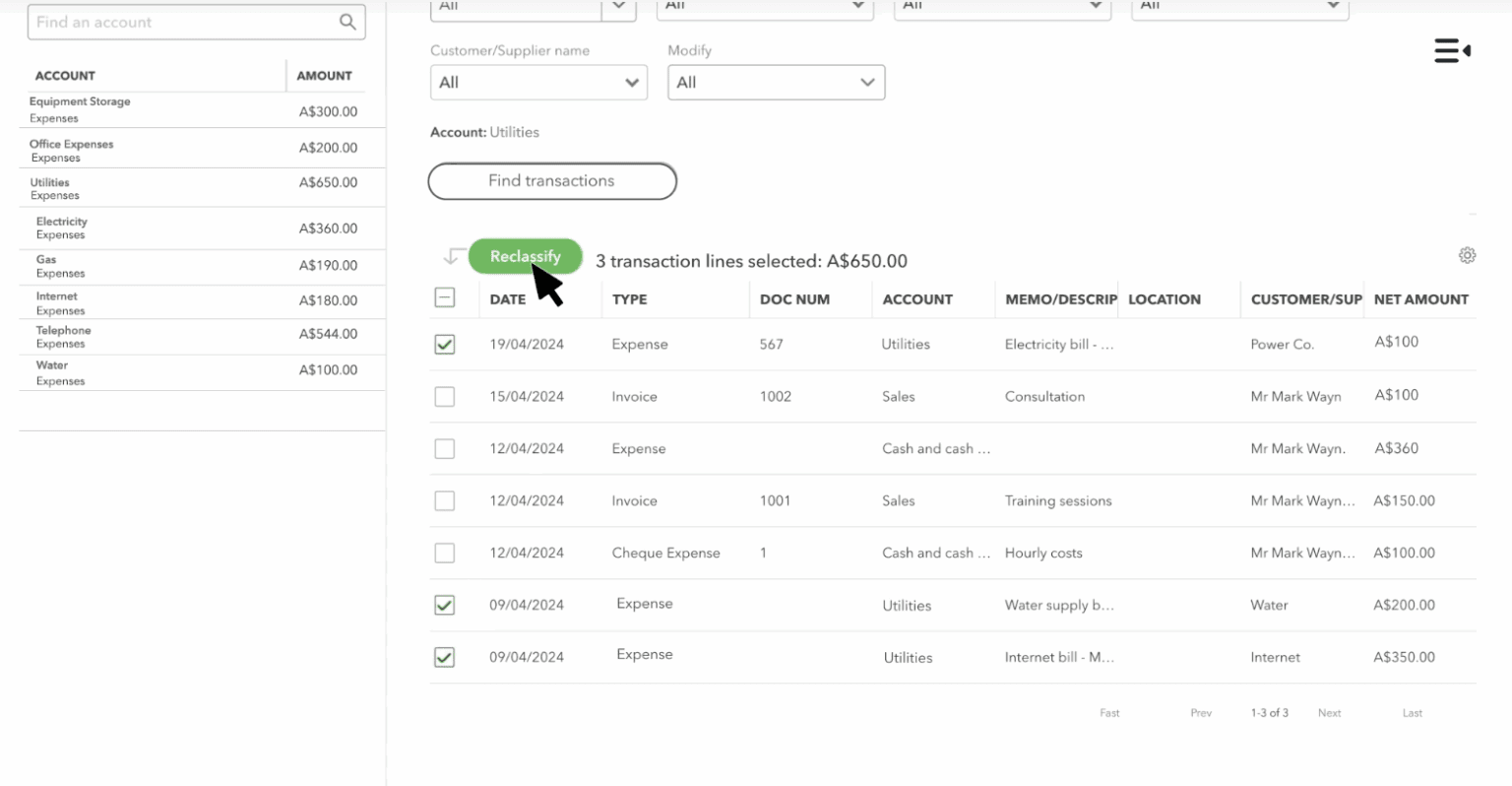Viewport: 1512px width, 786px height.
Task: Click the magnifier in Find an account
Action: pyautogui.click(x=347, y=21)
